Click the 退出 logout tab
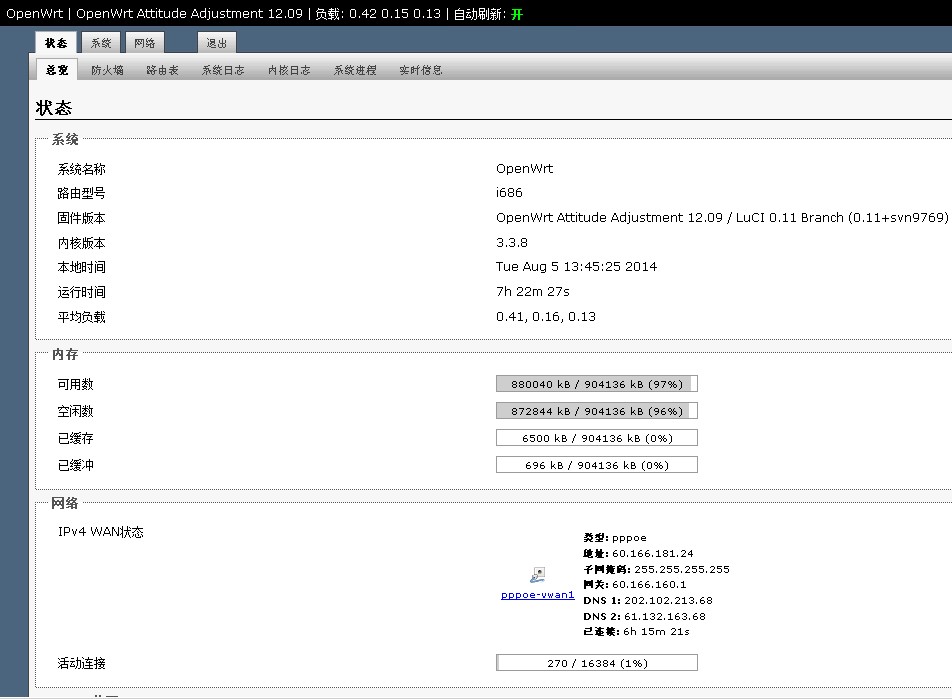952x699 pixels. point(216,43)
